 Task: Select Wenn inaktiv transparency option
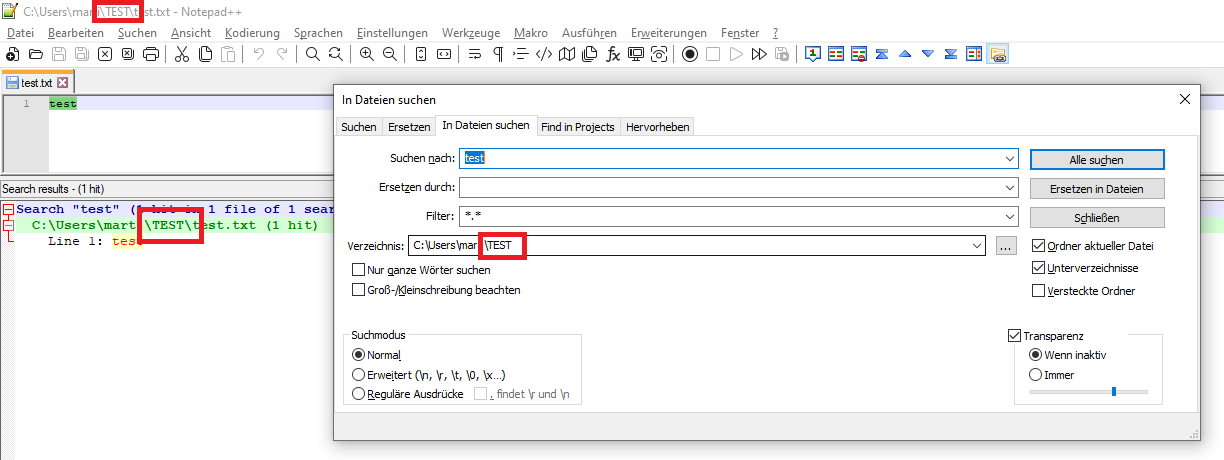1036,355
